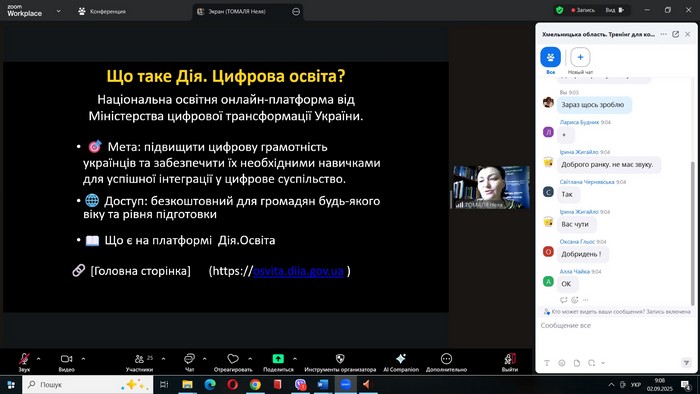The width and height of the screenshot is (700, 394).
Task: Open the AI Companion sparkle icon
Action: click(x=401, y=359)
